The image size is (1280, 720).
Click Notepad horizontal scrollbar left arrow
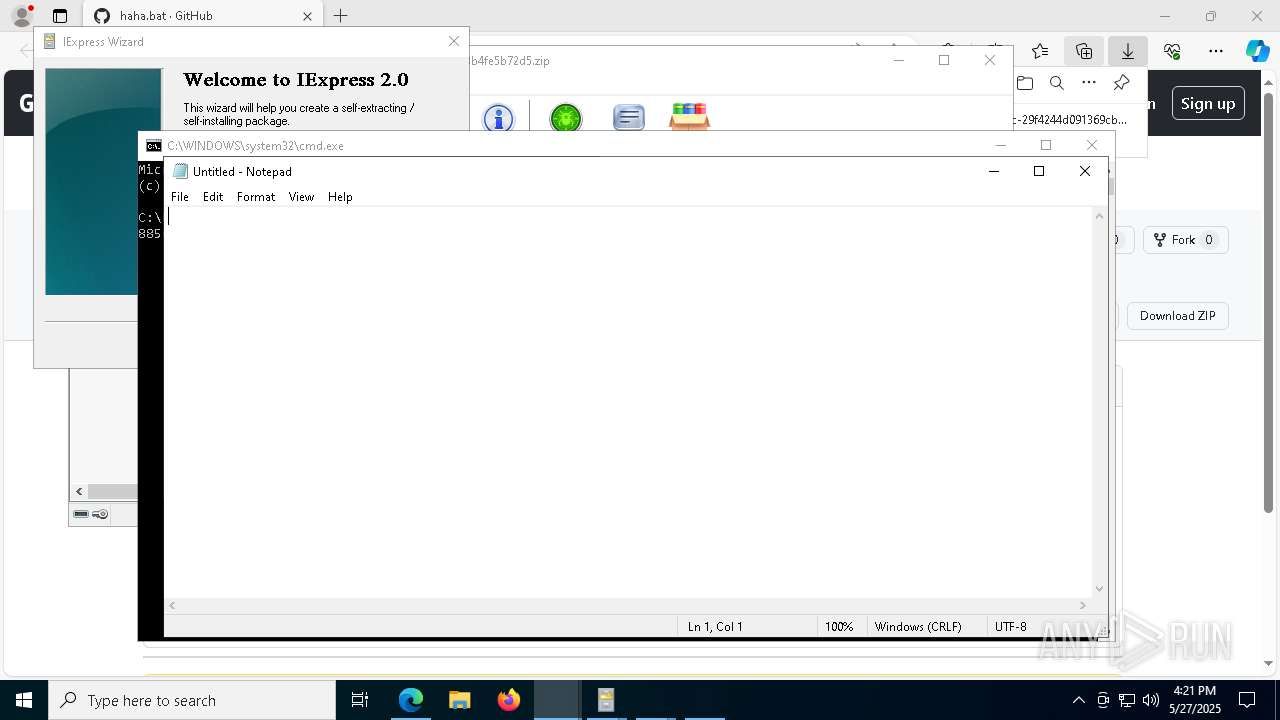pos(172,605)
